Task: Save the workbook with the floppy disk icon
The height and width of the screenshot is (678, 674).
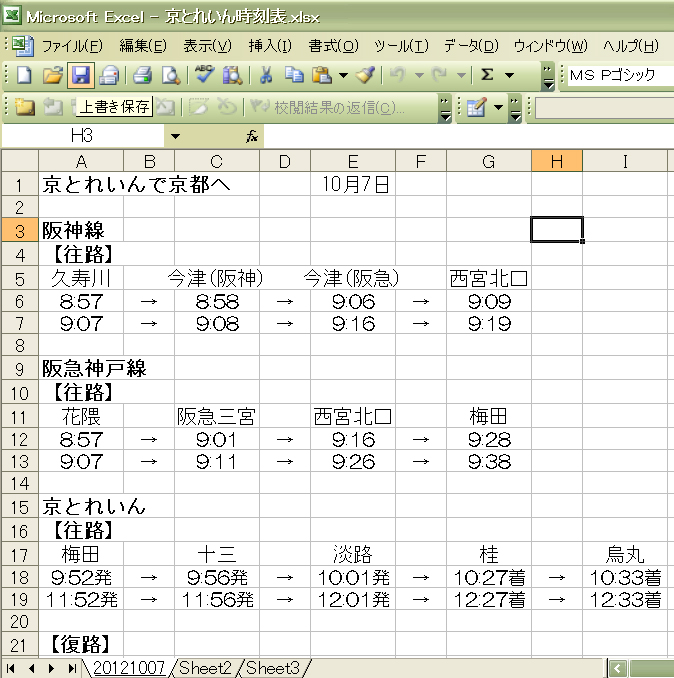Action: pyautogui.click(x=80, y=75)
